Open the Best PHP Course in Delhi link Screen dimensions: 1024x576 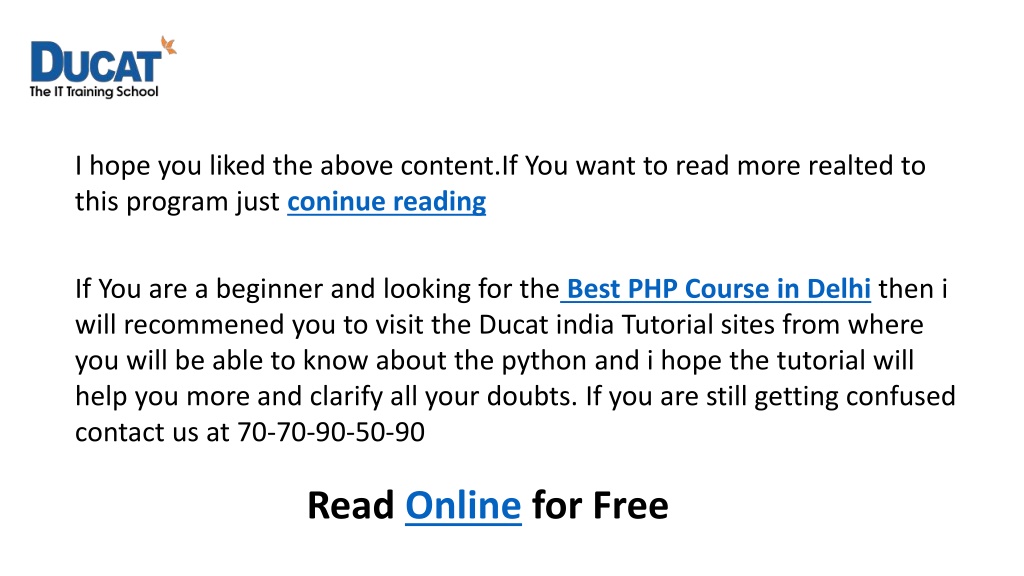coord(718,289)
